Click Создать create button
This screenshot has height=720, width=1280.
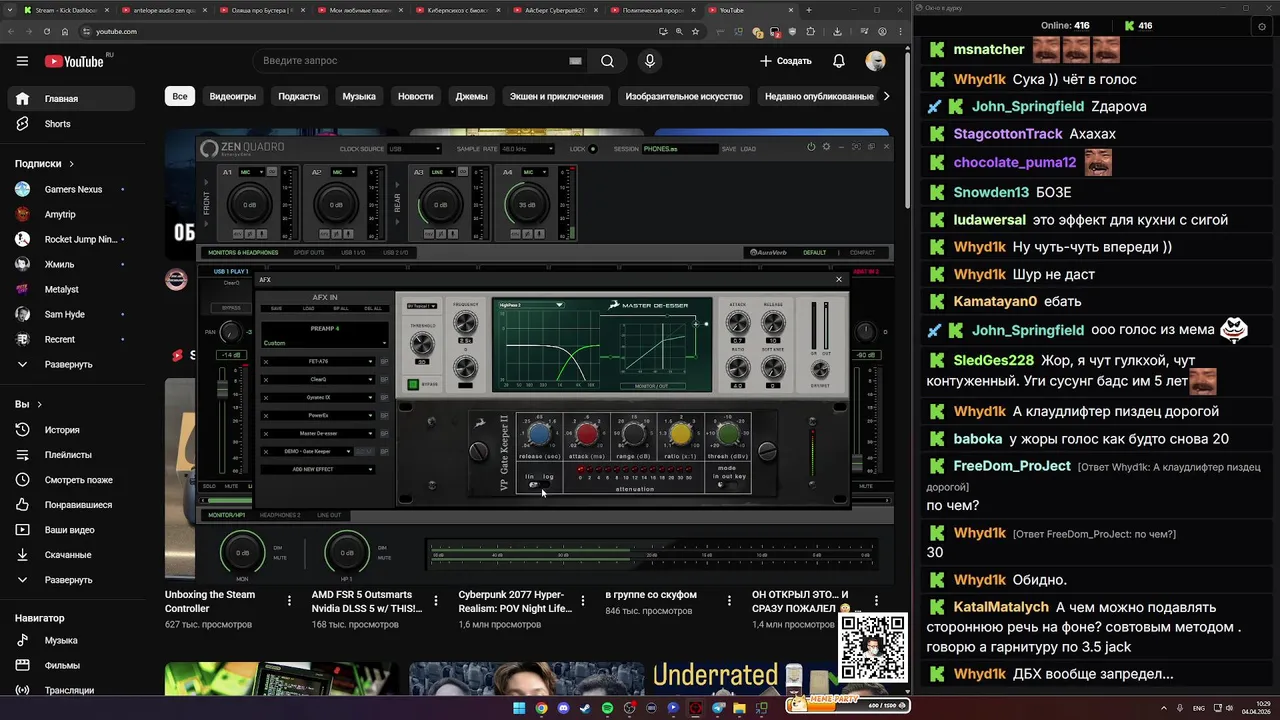coord(786,61)
